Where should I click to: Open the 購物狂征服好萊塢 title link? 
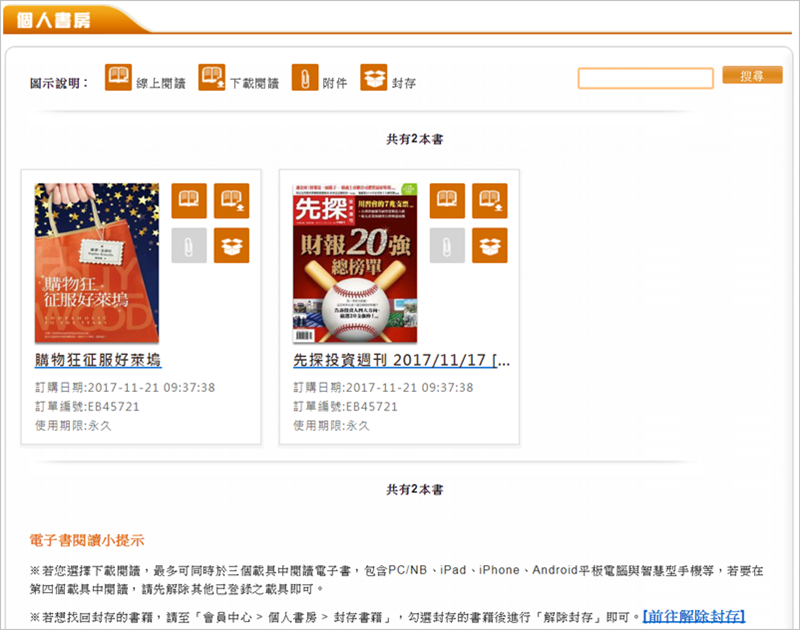(x=97, y=359)
